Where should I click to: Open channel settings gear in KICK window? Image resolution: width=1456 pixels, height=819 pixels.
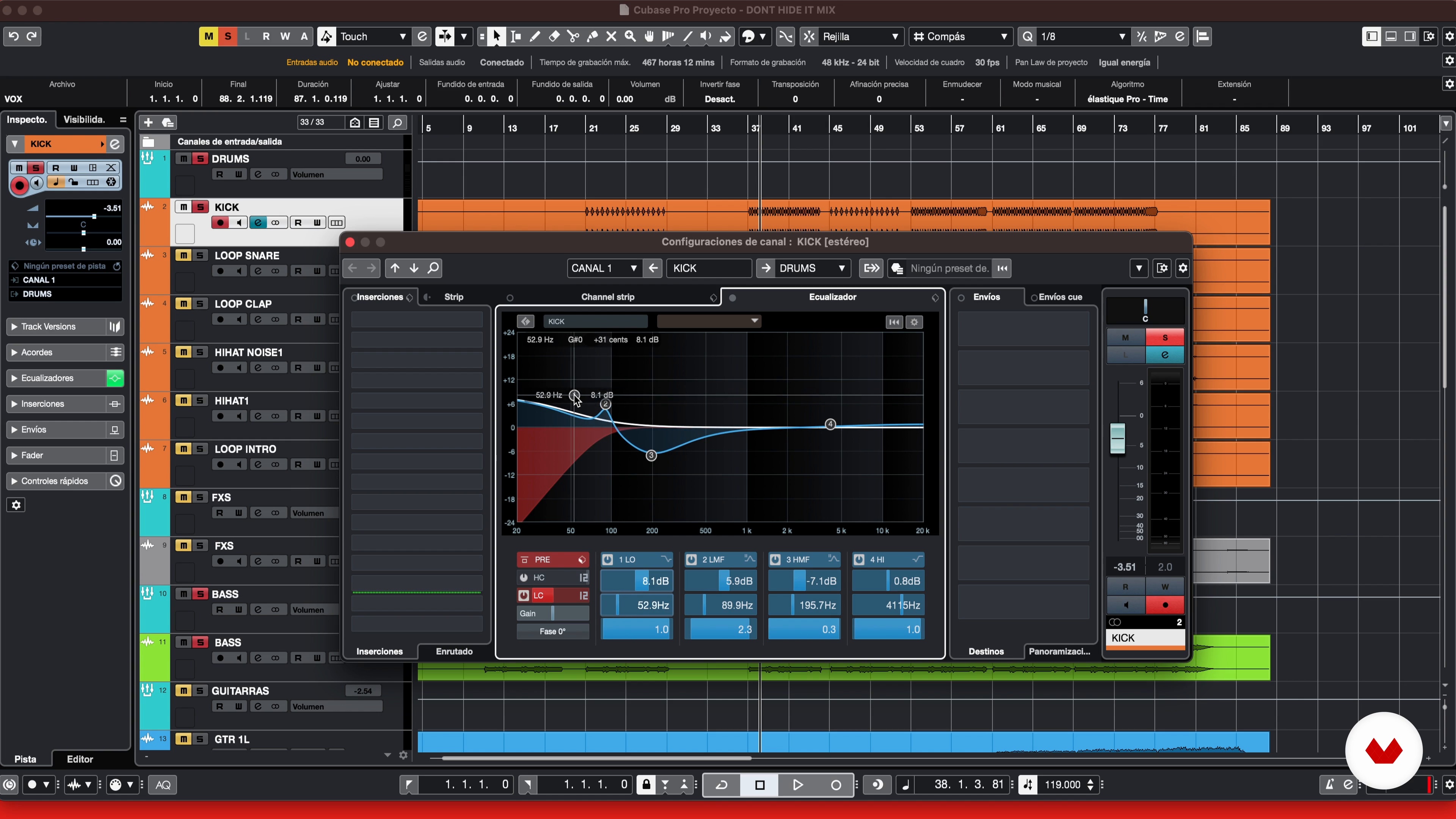pyautogui.click(x=1183, y=268)
